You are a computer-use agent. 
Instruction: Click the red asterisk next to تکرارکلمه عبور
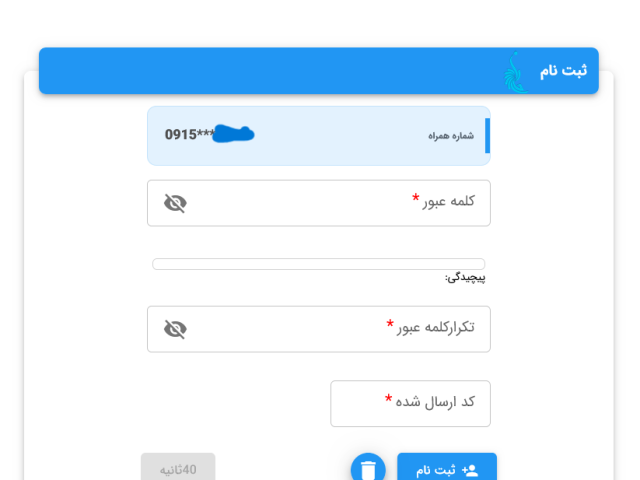(x=390, y=325)
